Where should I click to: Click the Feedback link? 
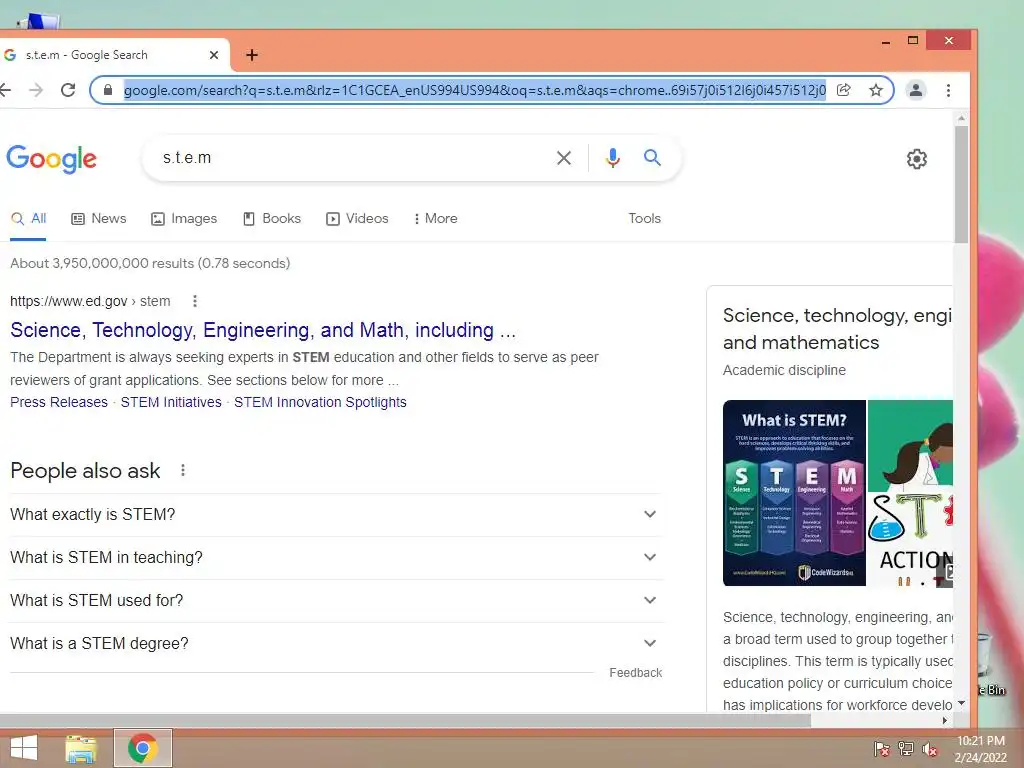[635, 673]
